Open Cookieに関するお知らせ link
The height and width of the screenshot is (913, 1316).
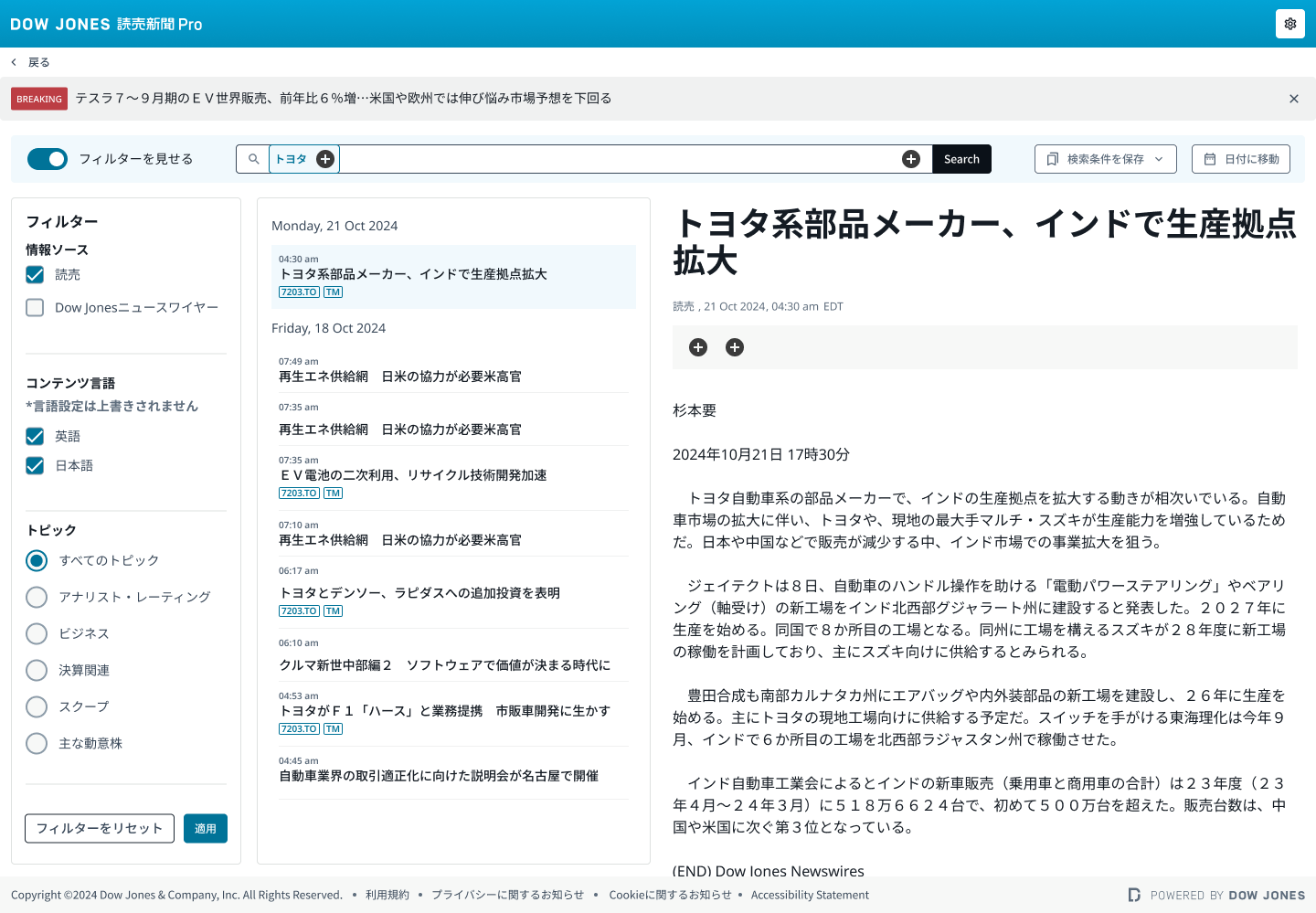tap(670, 895)
